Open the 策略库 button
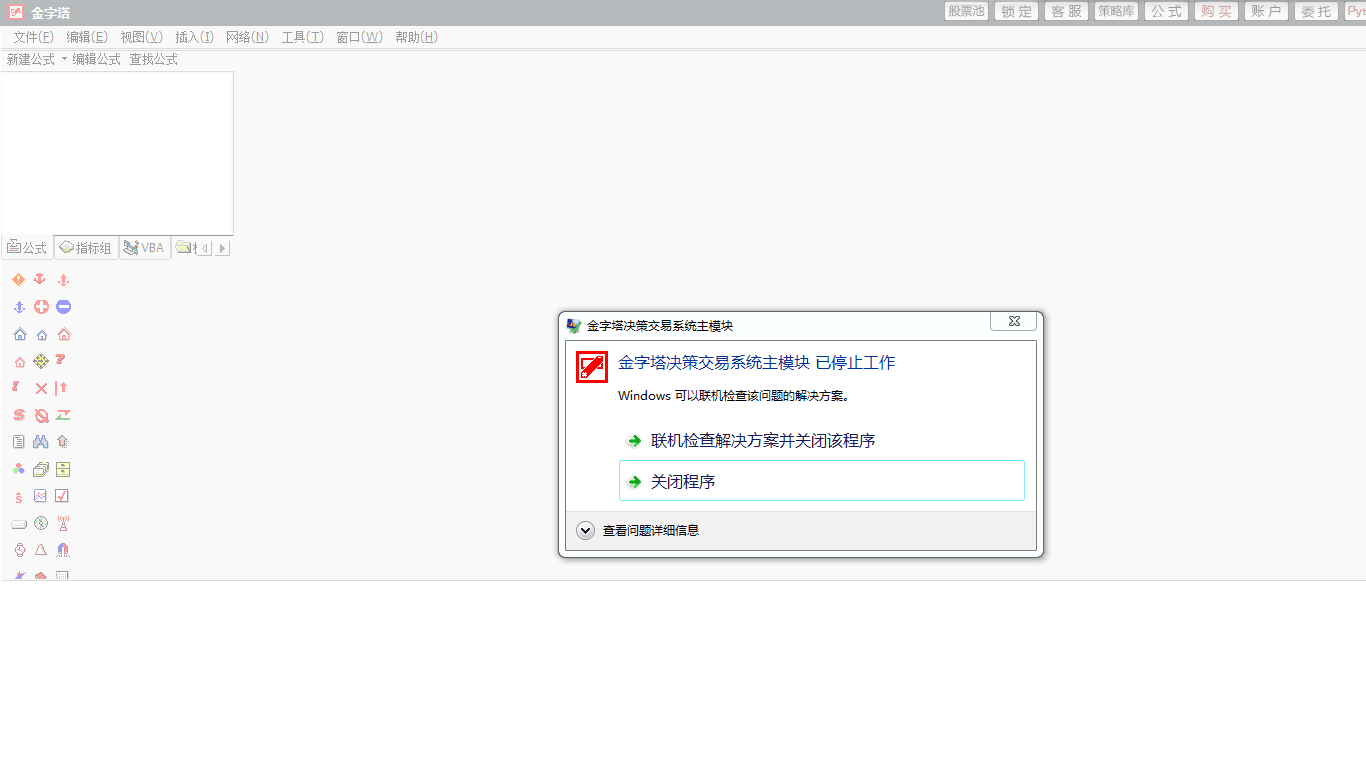Screen dimensions: 1366x761 click(1116, 11)
